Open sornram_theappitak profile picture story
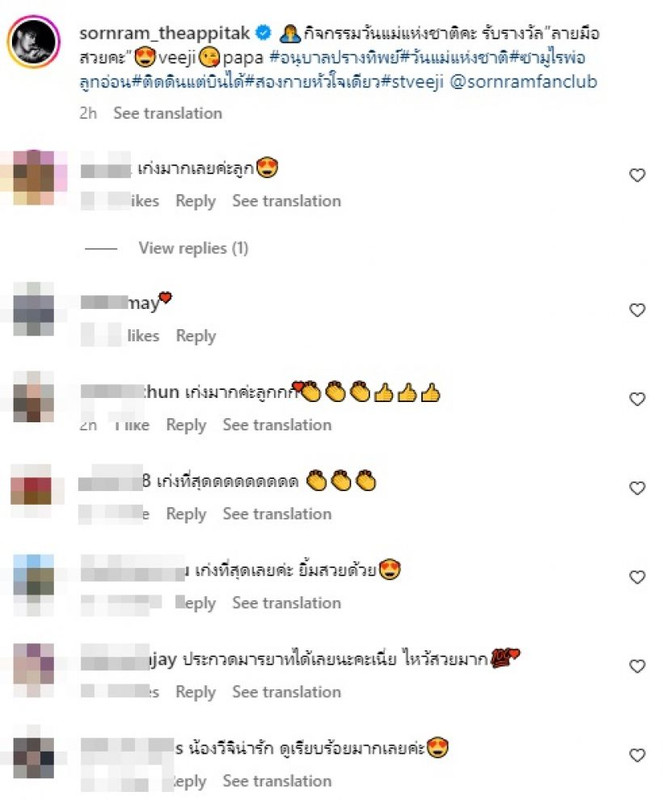The width and height of the screenshot is (663, 800). (x=34, y=42)
